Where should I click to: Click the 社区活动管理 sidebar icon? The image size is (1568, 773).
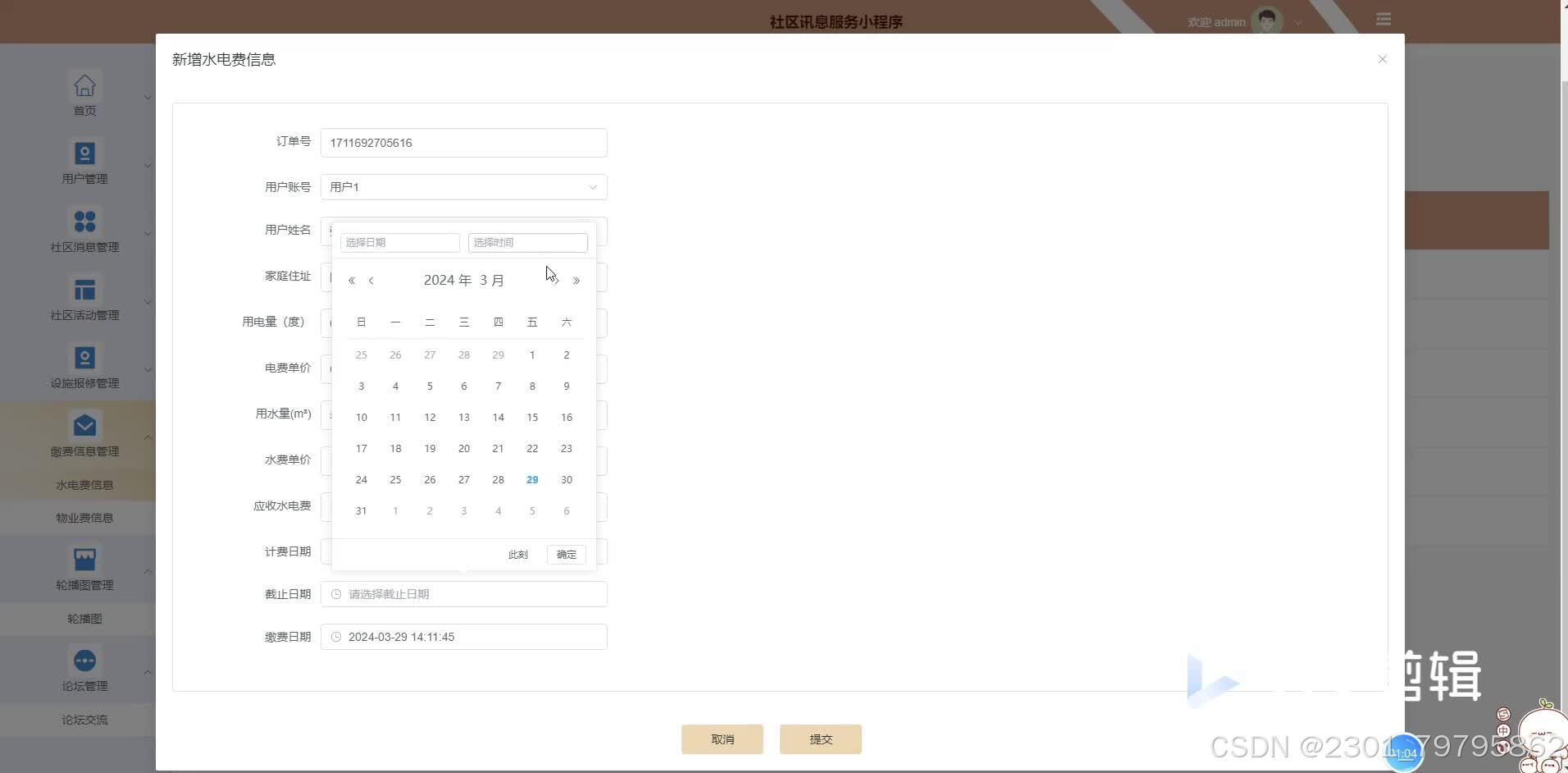(84, 290)
